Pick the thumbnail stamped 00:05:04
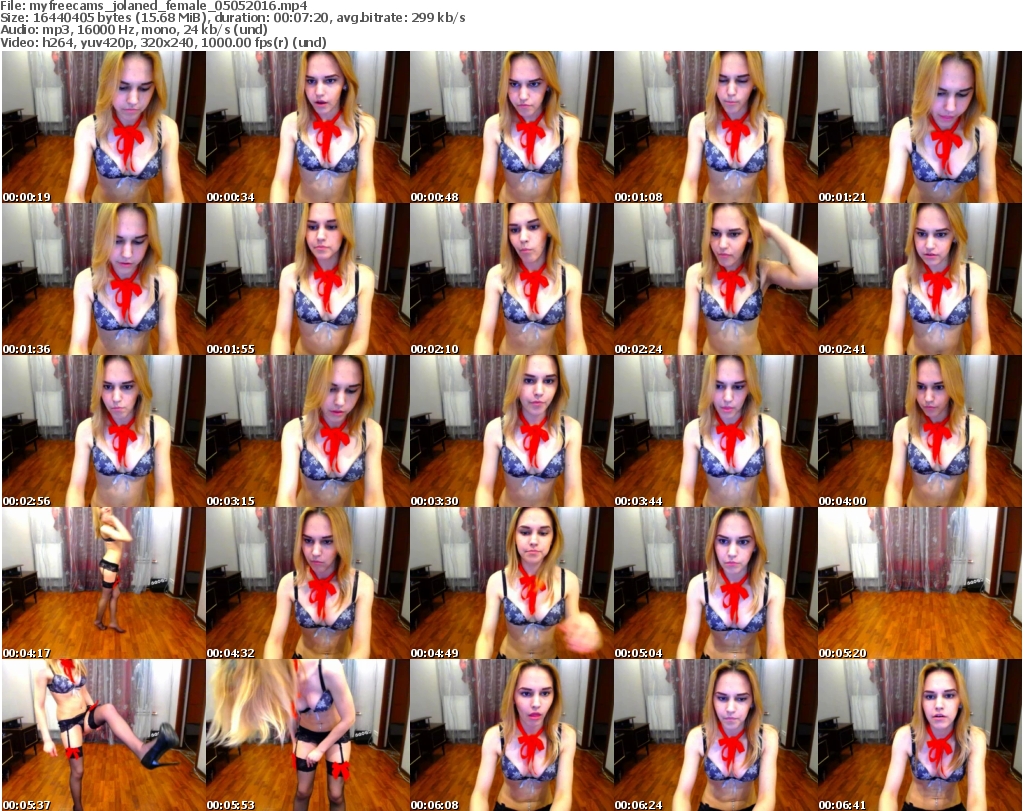This screenshot has height=811, width=1024. (716, 583)
